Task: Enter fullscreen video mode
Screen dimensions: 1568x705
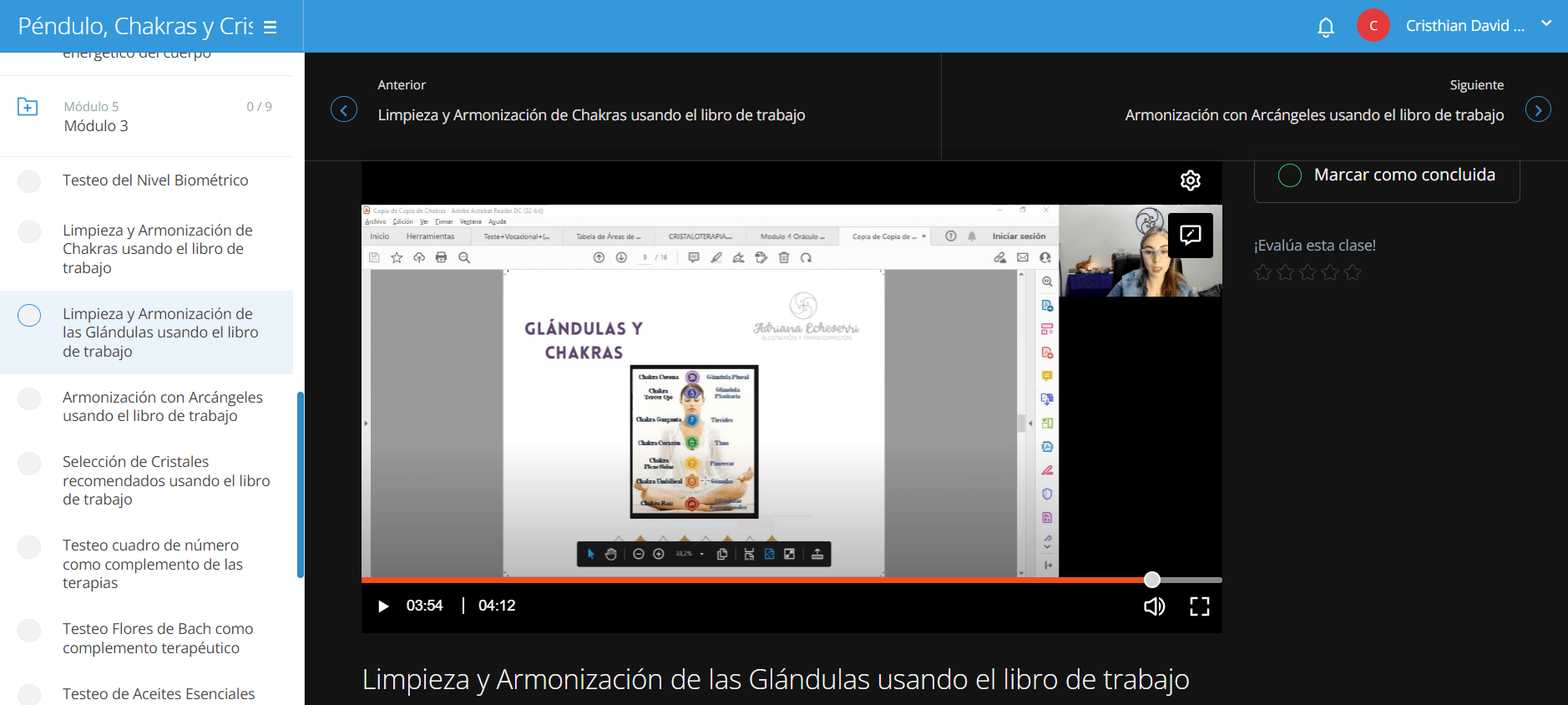Action: tap(1200, 606)
